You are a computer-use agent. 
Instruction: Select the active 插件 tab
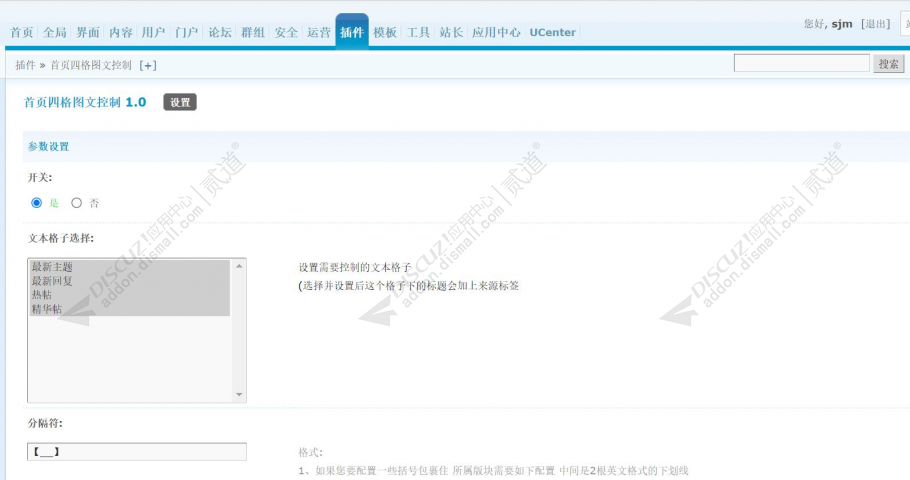pyautogui.click(x=352, y=32)
